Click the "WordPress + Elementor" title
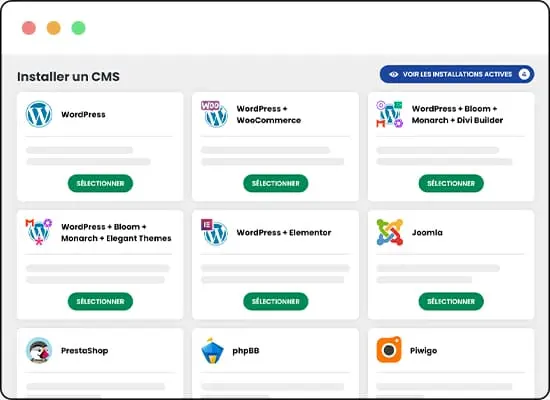Image resolution: width=550 pixels, height=400 pixels. (x=284, y=232)
